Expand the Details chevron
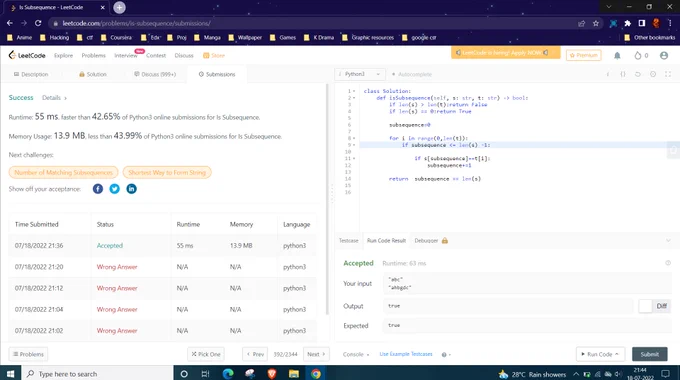680x380 pixels. (x=65, y=98)
